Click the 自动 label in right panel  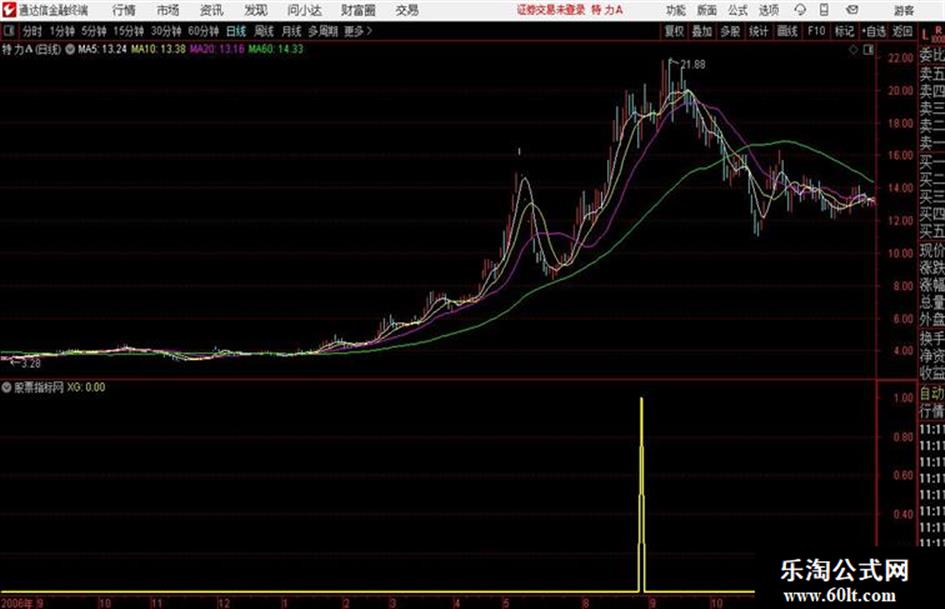pos(932,394)
